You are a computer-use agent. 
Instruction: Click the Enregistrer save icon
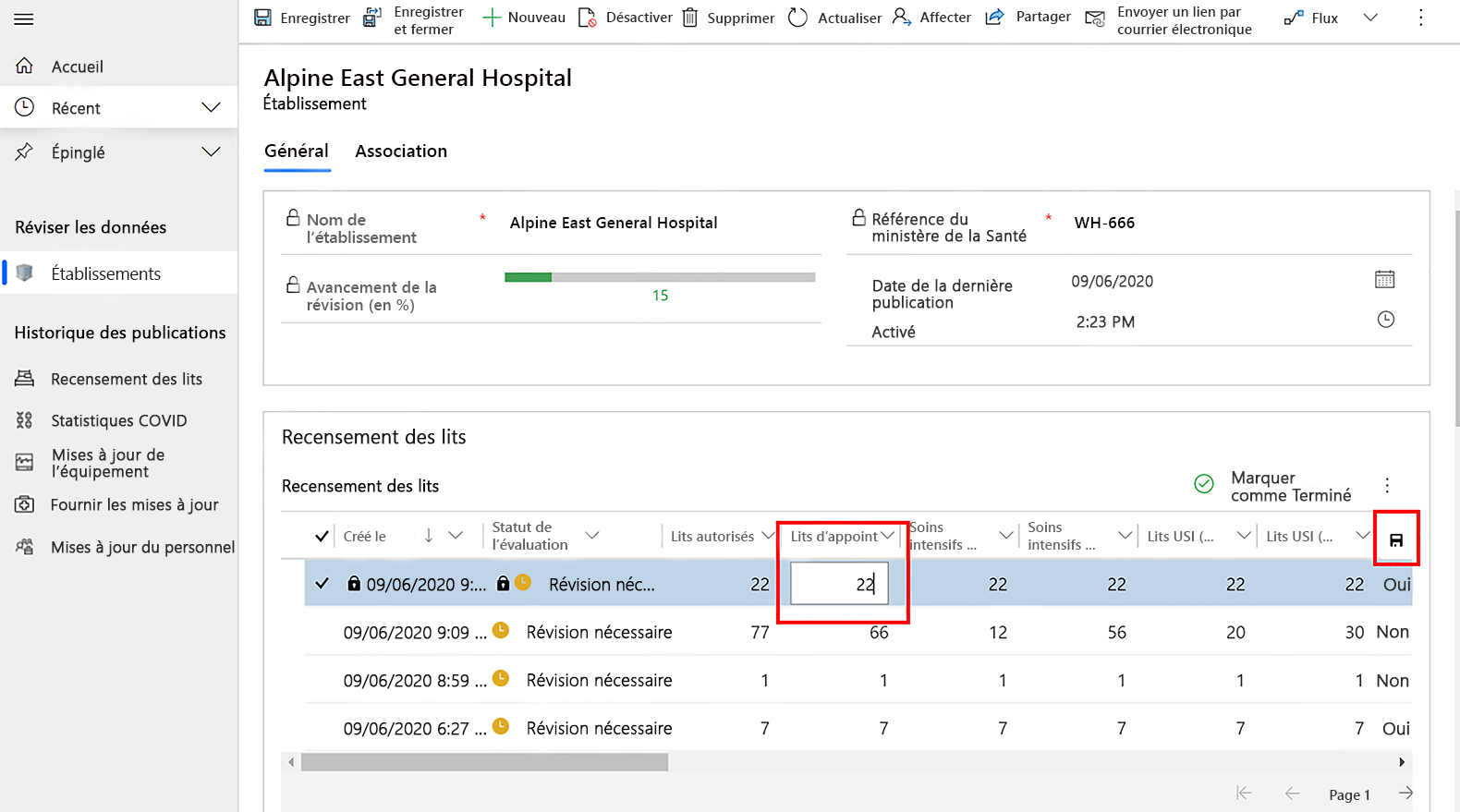[x=263, y=18]
